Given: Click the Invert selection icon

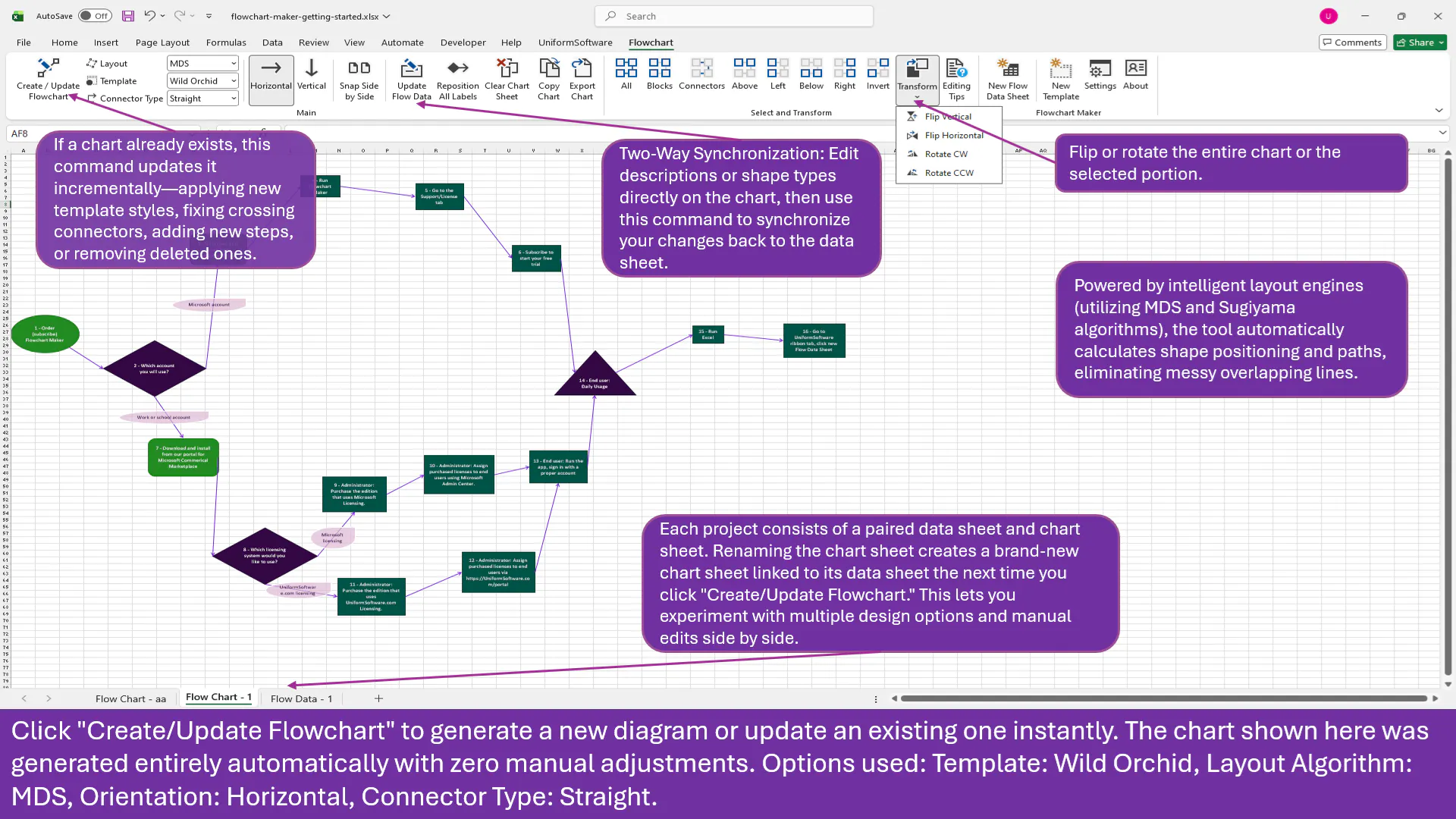Looking at the screenshot, I should tap(877, 75).
